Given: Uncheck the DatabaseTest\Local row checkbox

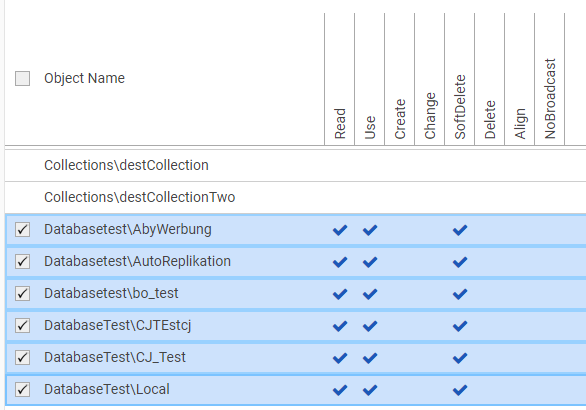Looking at the screenshot, I should [22, 389].
